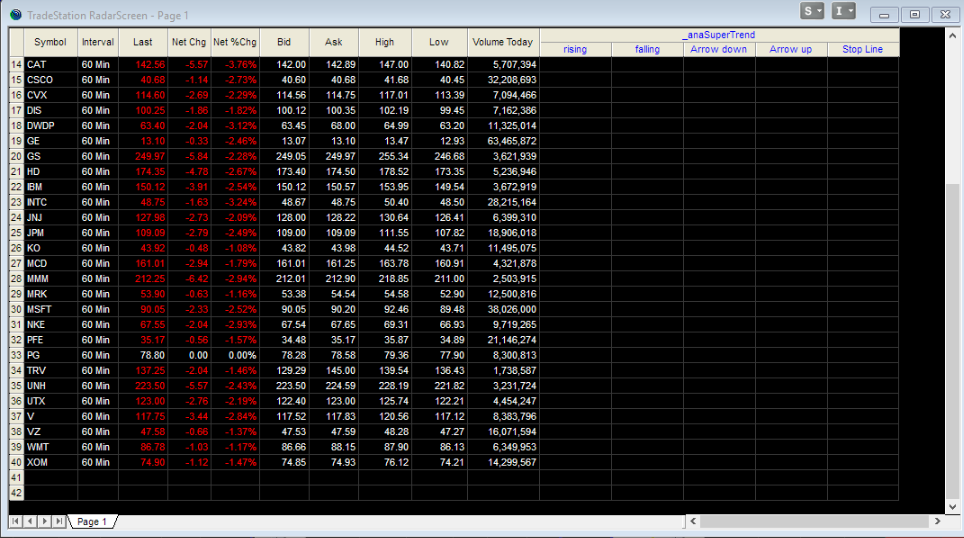This screenshot has width=964, height=538.
Task: Click the Arrow down sub-column header
Action: (x=719, y=49)
